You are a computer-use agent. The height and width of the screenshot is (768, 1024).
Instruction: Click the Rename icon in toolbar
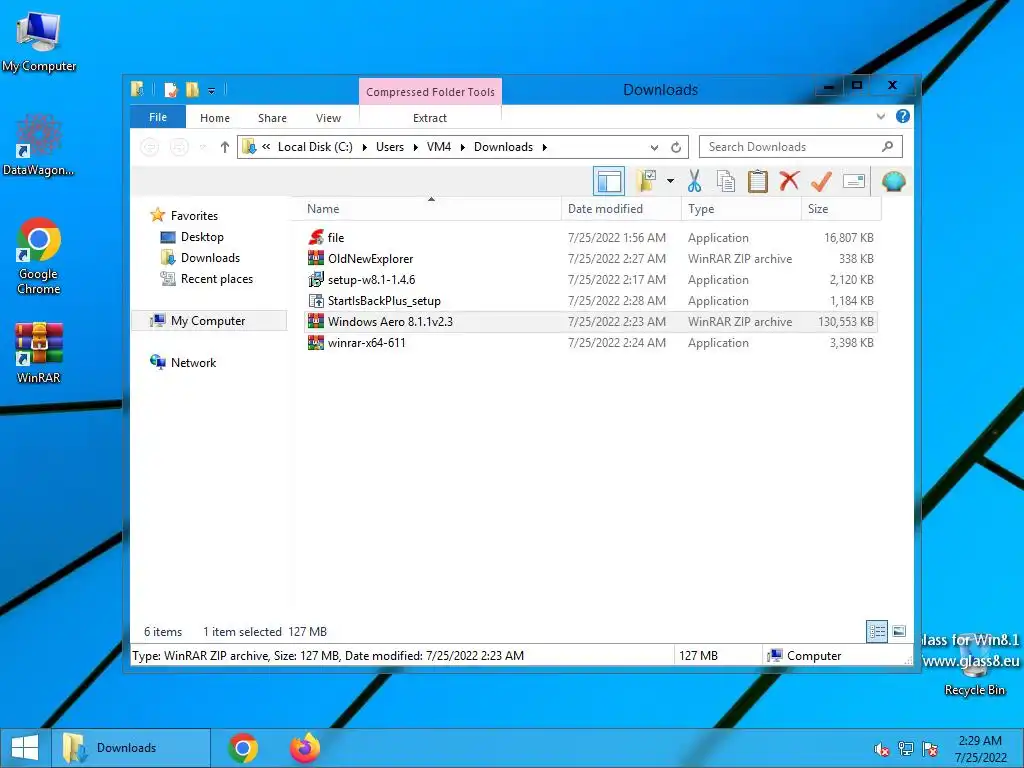[x=854, y=181]
